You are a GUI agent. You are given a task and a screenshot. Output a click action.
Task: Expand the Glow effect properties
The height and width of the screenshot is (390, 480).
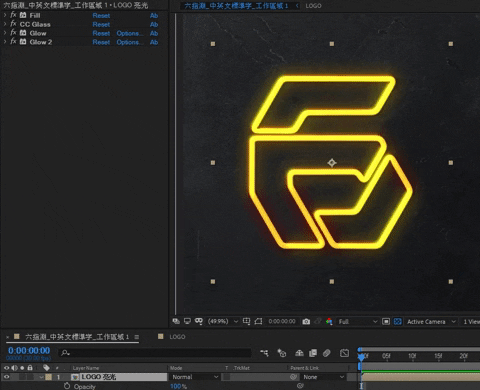5,33
